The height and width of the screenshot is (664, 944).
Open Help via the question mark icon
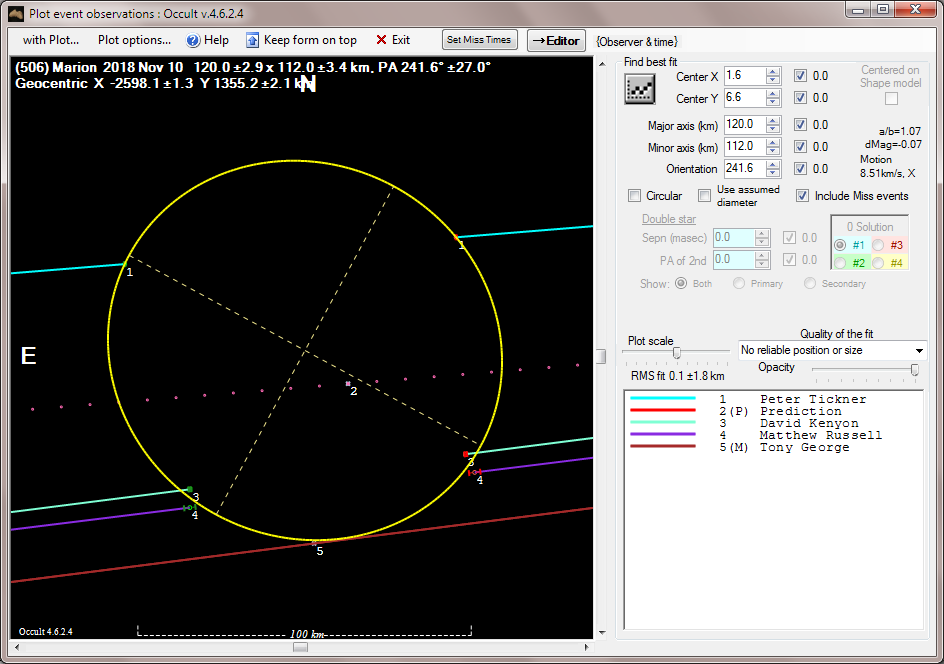[x=194, y=40]
